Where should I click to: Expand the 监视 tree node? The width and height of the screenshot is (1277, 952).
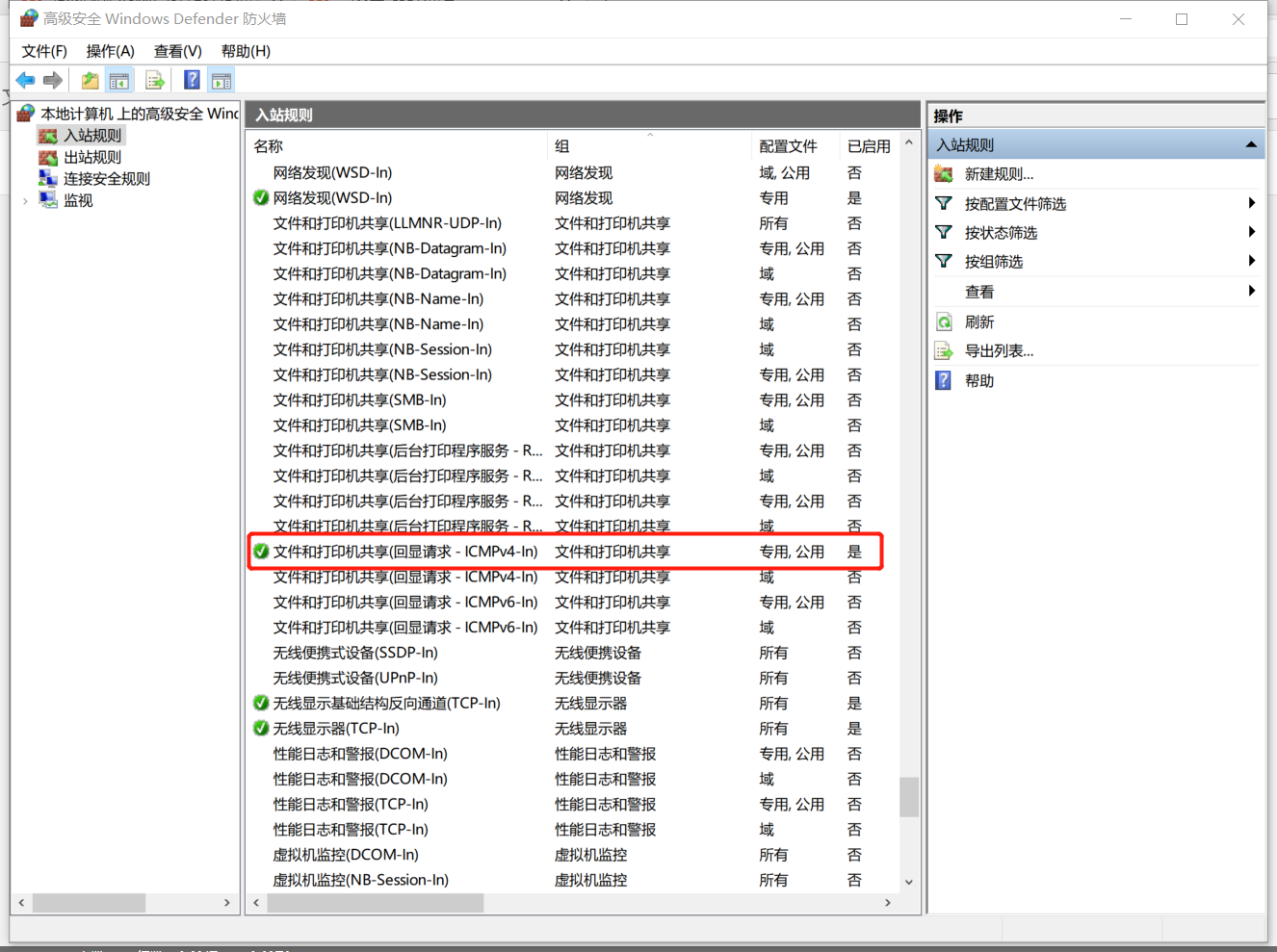(25, 201)
